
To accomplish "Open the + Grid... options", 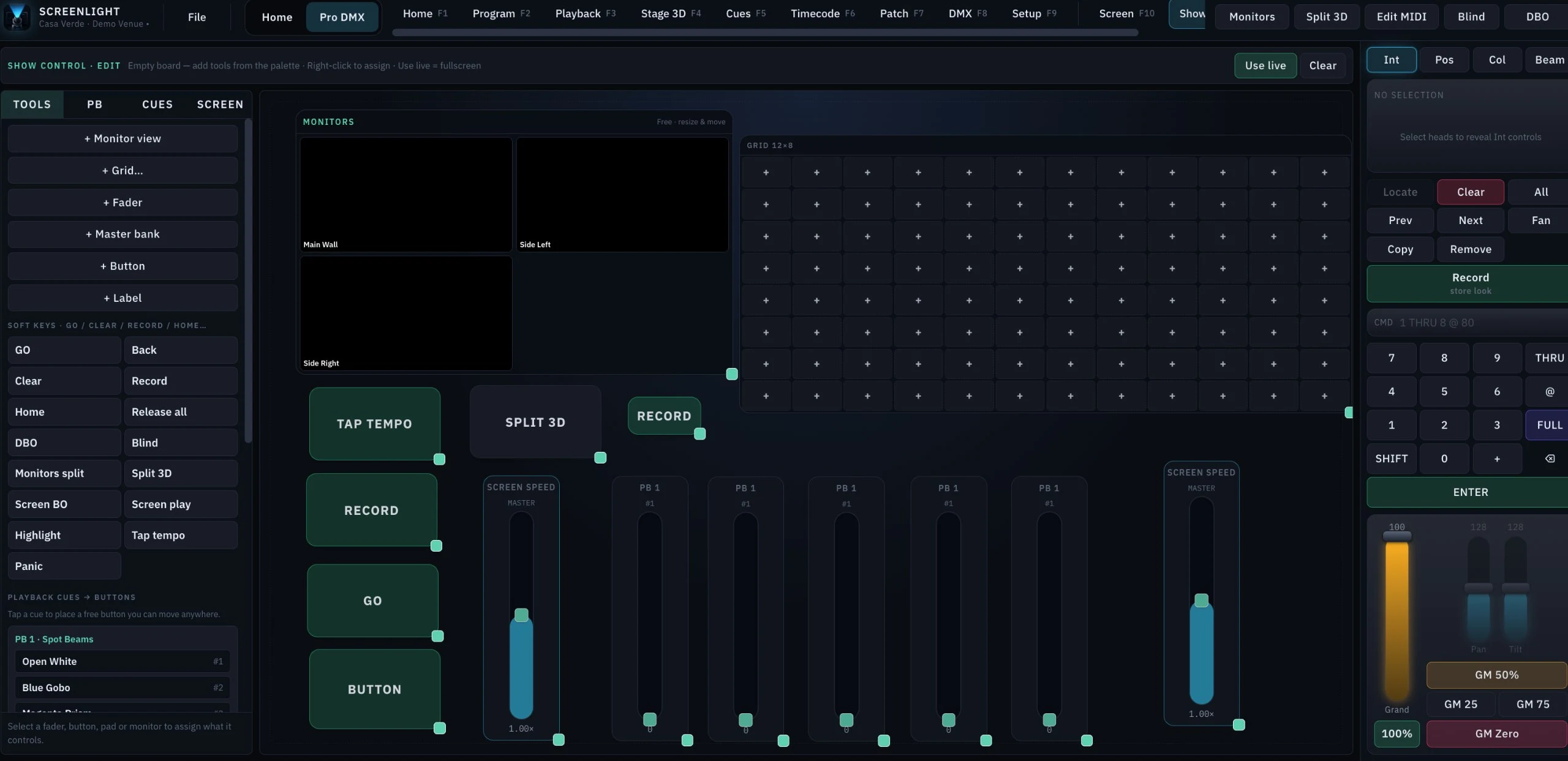I will pos(123,171).
